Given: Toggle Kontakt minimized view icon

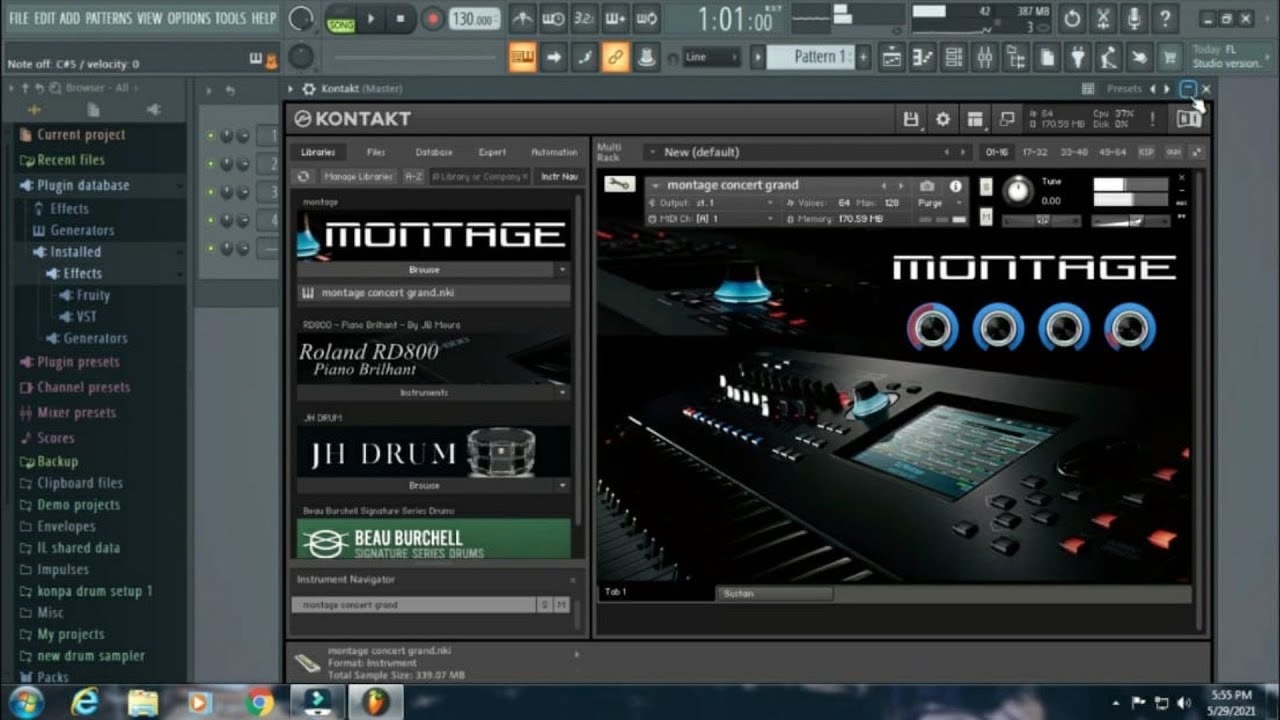Looking at the screenshot, I should tap(1007, 119).
